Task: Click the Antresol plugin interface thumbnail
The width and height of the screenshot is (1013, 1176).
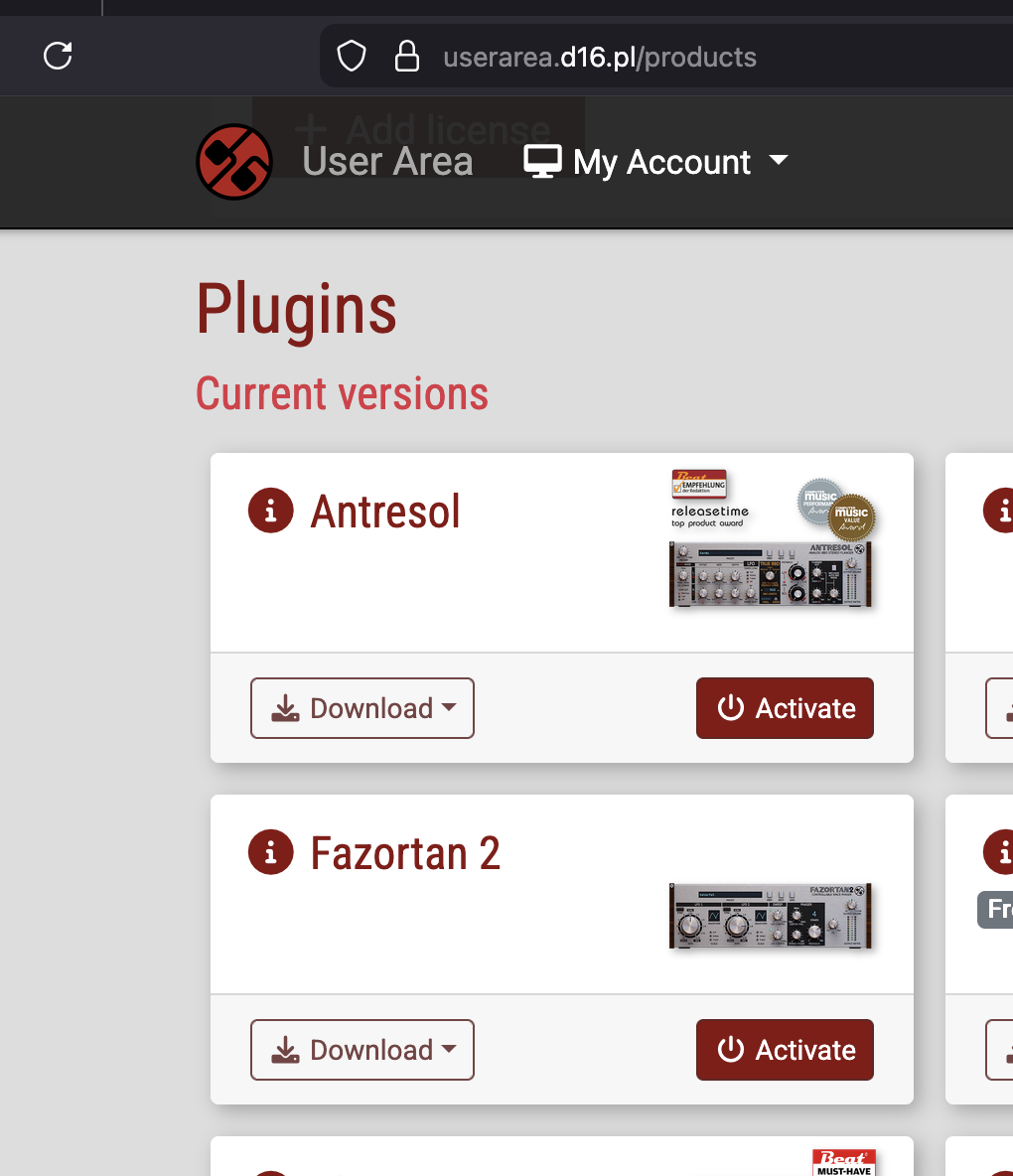Action: pyautogui.click(x=771, y=575)
